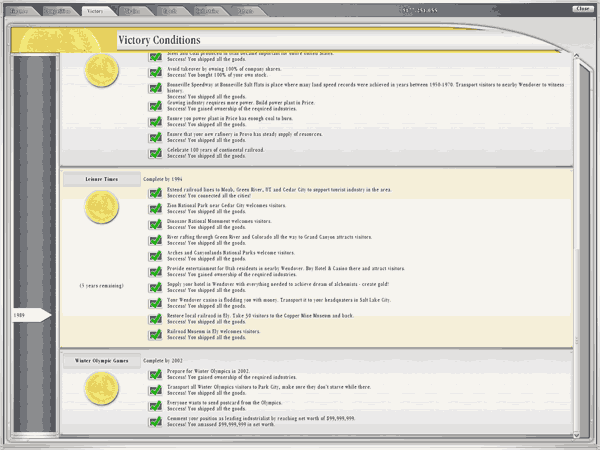This screenshot has height=450, width=600.
Task: Click the 'Complete by 1994' text
Action: 163,179
